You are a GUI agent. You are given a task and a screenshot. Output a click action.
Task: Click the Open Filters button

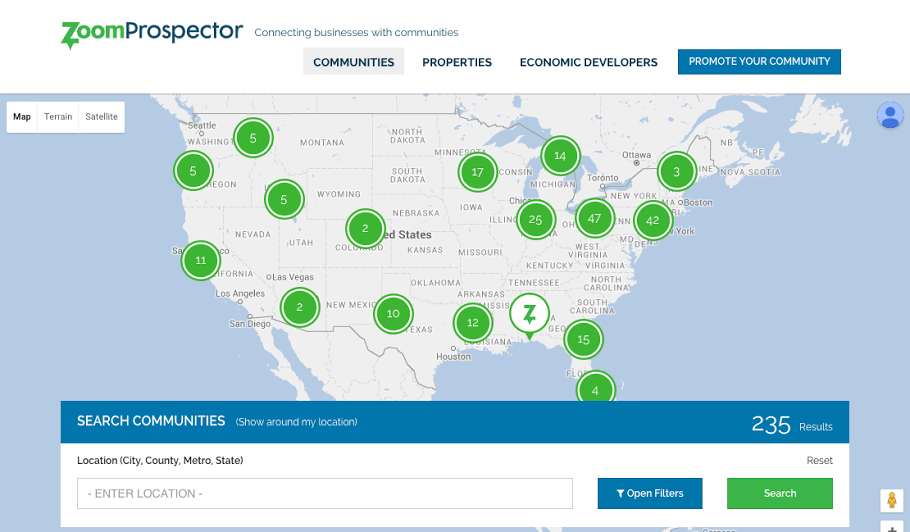point(649,493)
